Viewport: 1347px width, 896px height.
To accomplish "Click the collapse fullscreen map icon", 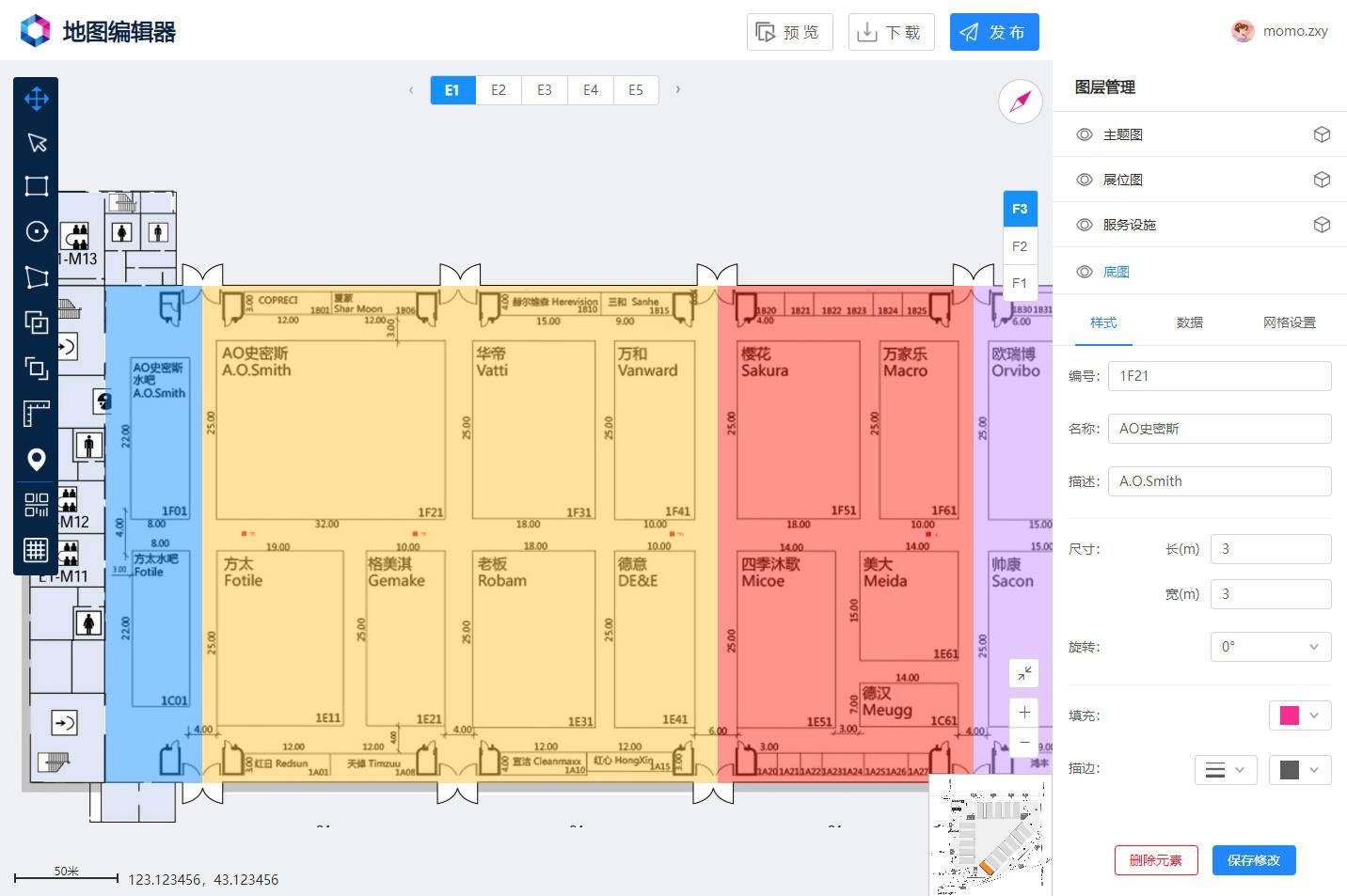I will 1023,673.
